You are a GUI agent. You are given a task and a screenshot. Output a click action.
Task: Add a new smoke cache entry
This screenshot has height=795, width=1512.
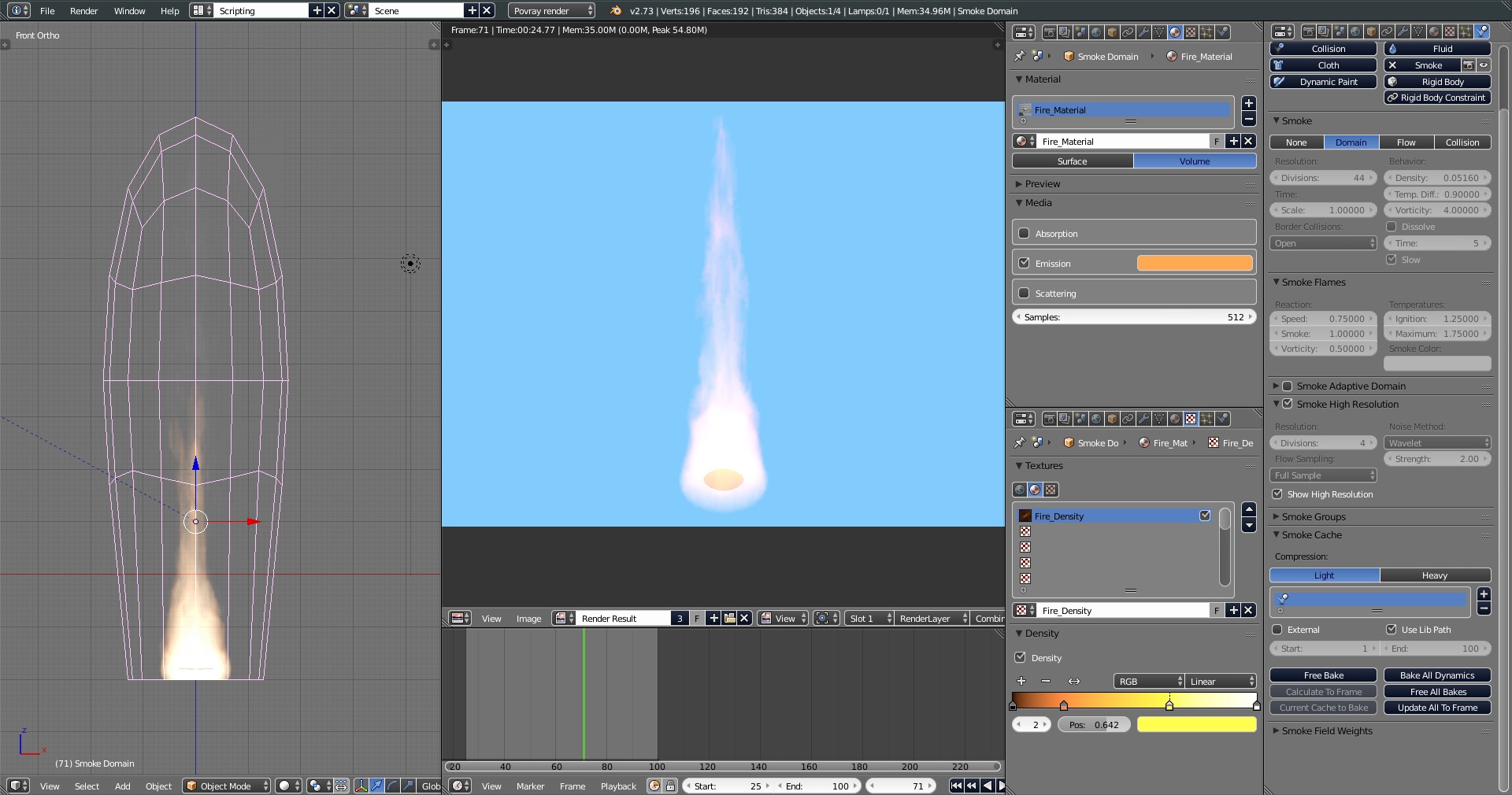(x=1484, y=594)
